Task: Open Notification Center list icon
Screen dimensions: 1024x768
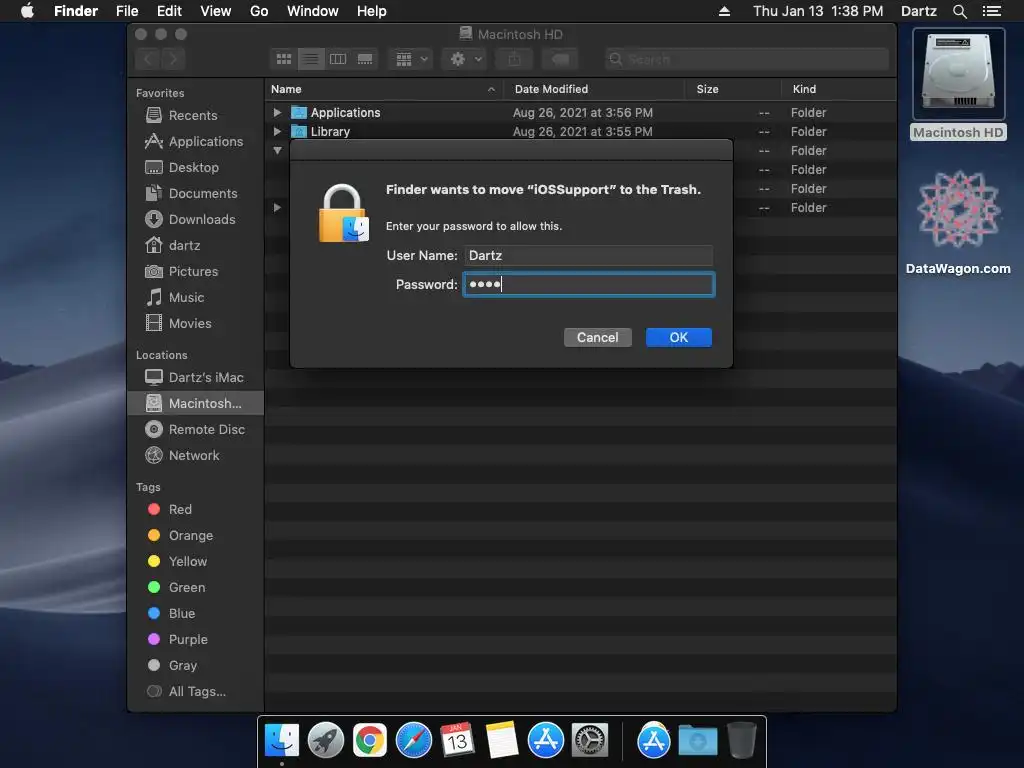Action: (x=991, y=11)
